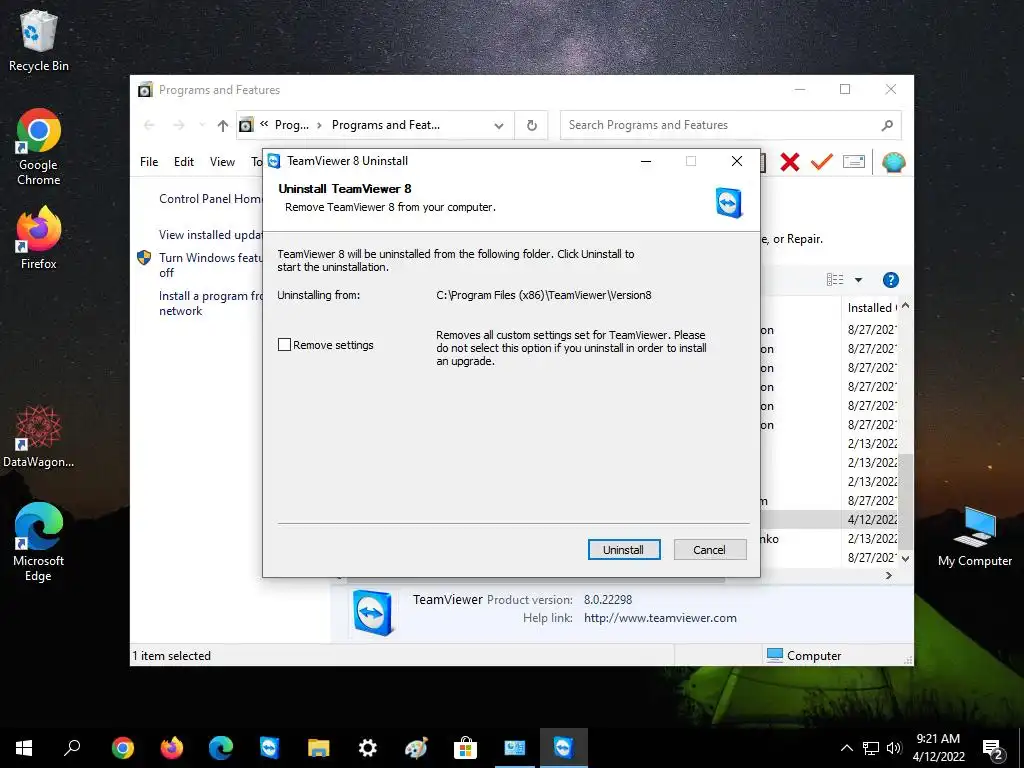This screenshot has height=768, width=1024.
Task: Expand the address bar path chevrons
Action: (x=264, y=124)
